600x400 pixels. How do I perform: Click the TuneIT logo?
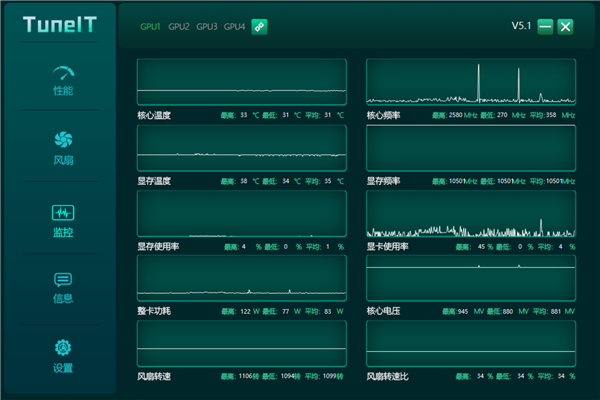pyautogui.click(x=59, y=24)
